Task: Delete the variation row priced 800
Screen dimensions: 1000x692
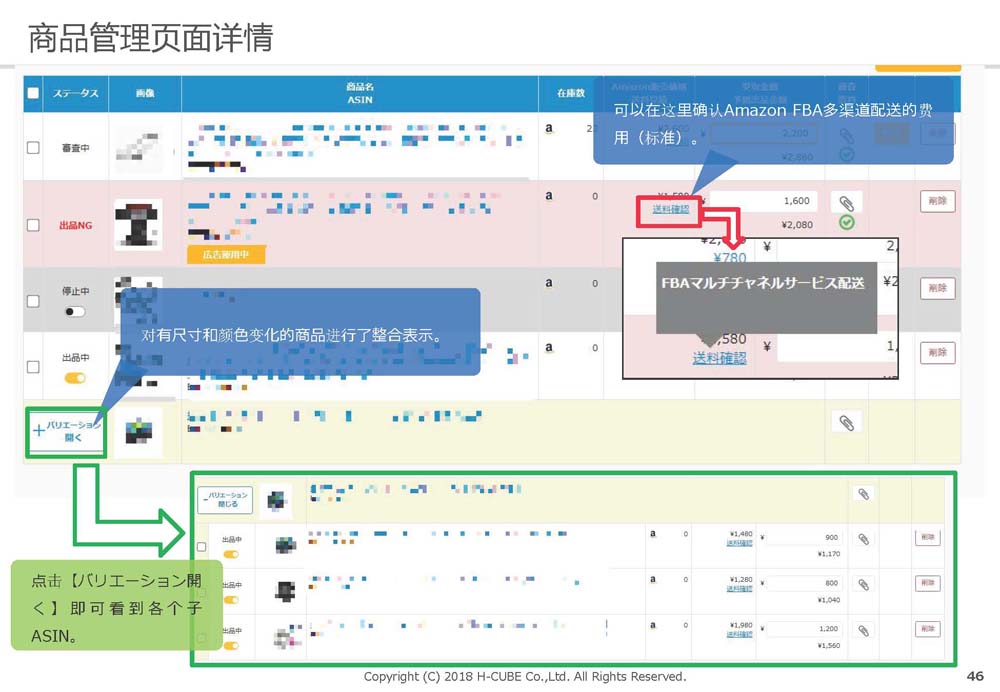Action: pos(927,583)
